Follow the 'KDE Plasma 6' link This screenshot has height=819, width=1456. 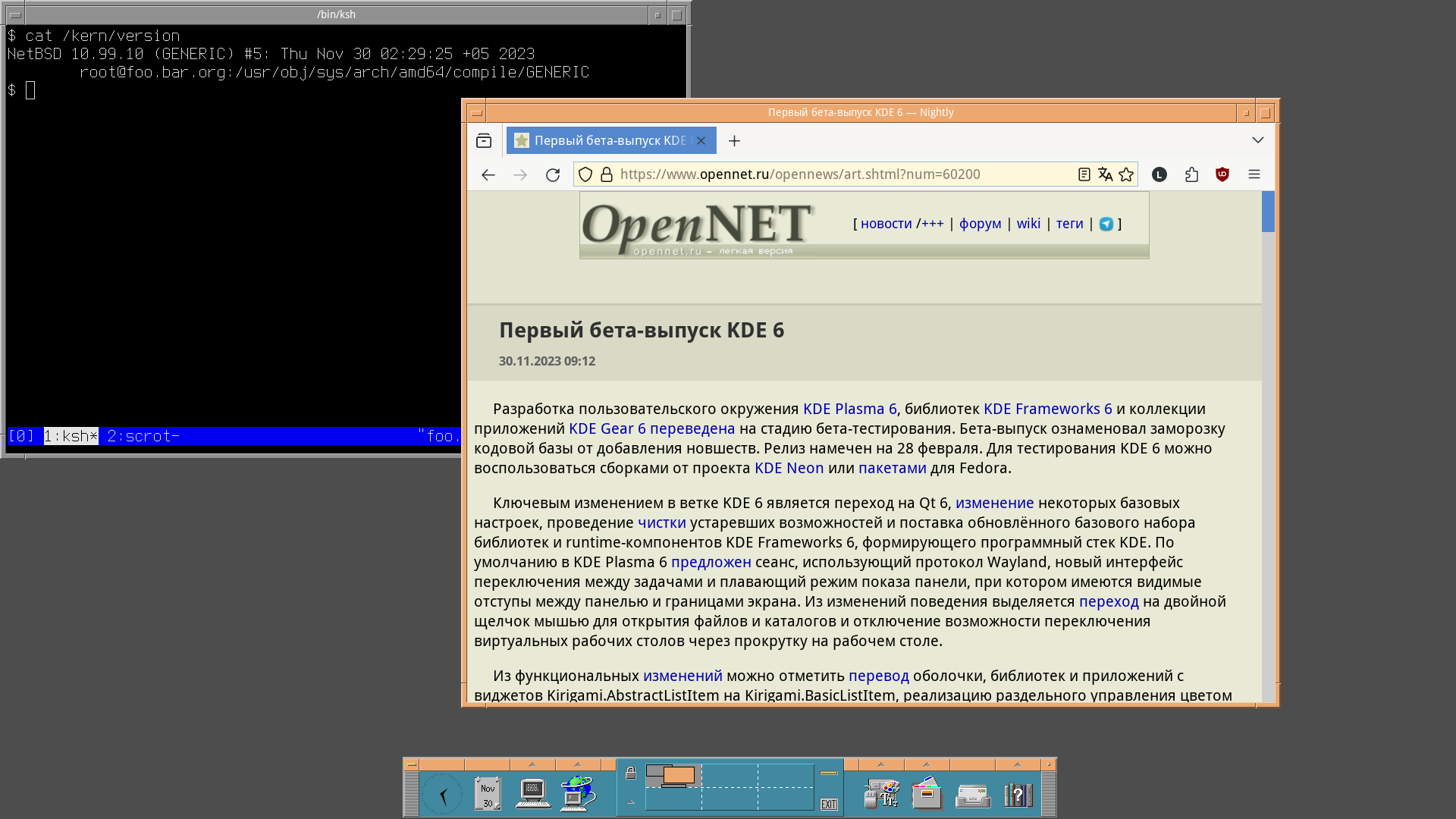pos(849,409)
